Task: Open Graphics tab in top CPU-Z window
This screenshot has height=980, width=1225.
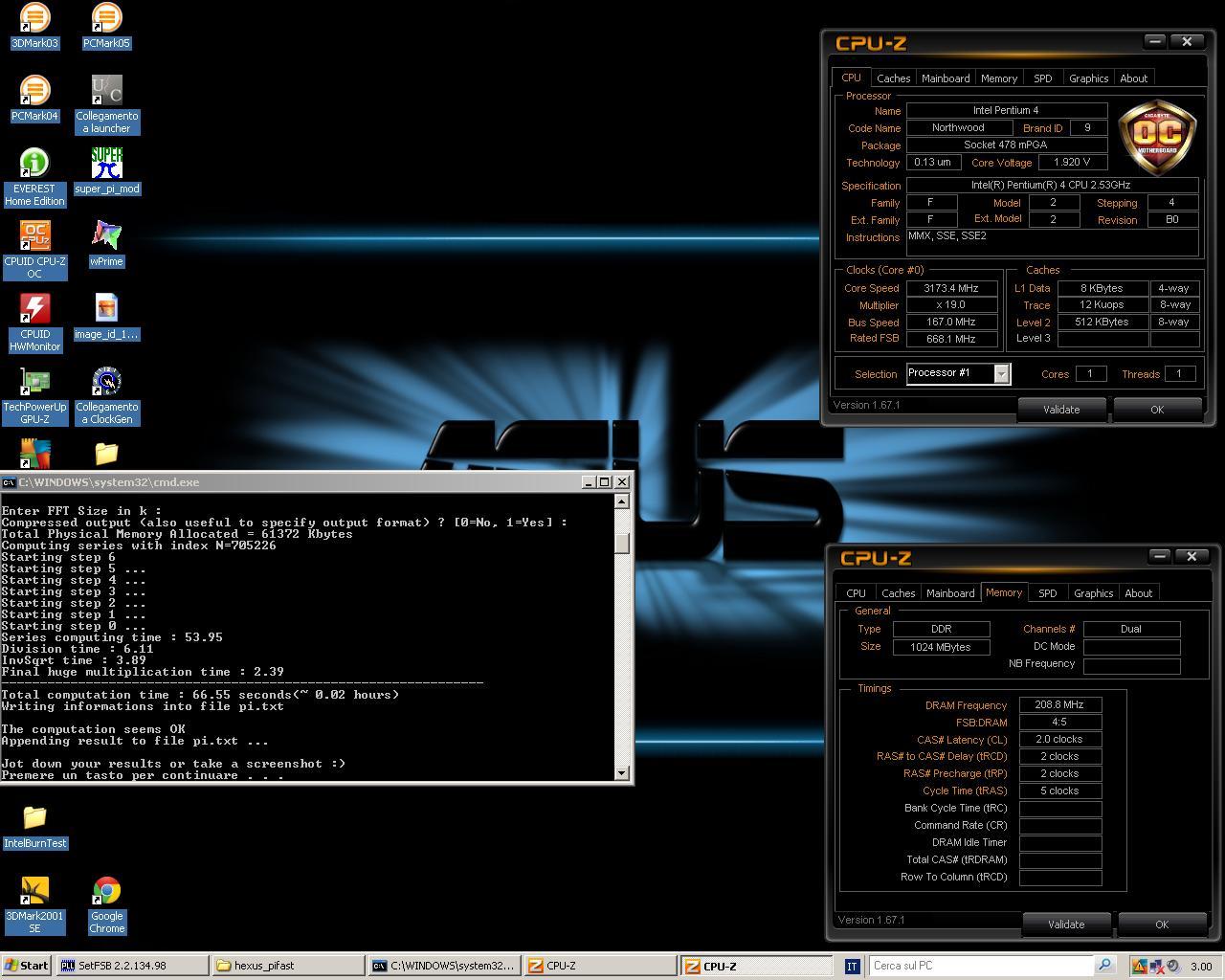Action: 1089,78
